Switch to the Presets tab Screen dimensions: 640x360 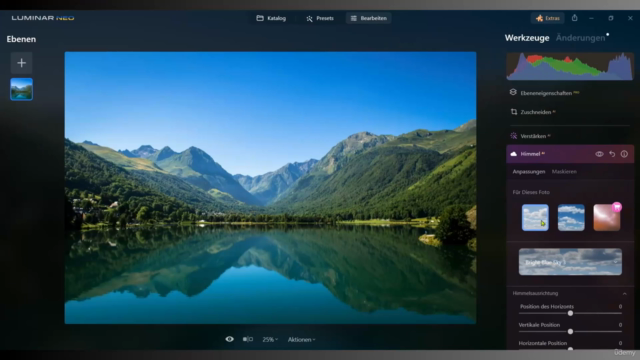[x=320, y=18]
